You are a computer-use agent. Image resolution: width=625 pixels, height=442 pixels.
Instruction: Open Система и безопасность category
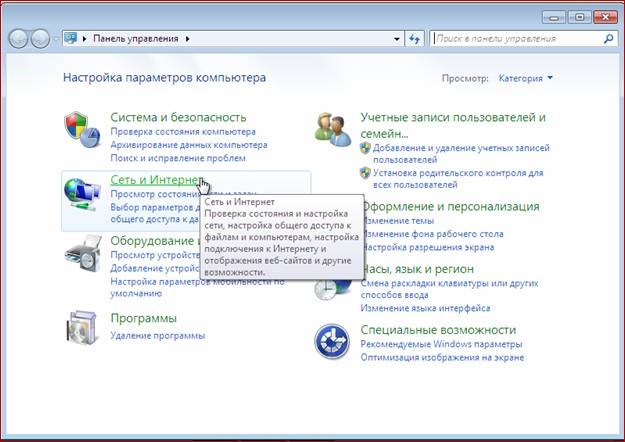(178, 117)
